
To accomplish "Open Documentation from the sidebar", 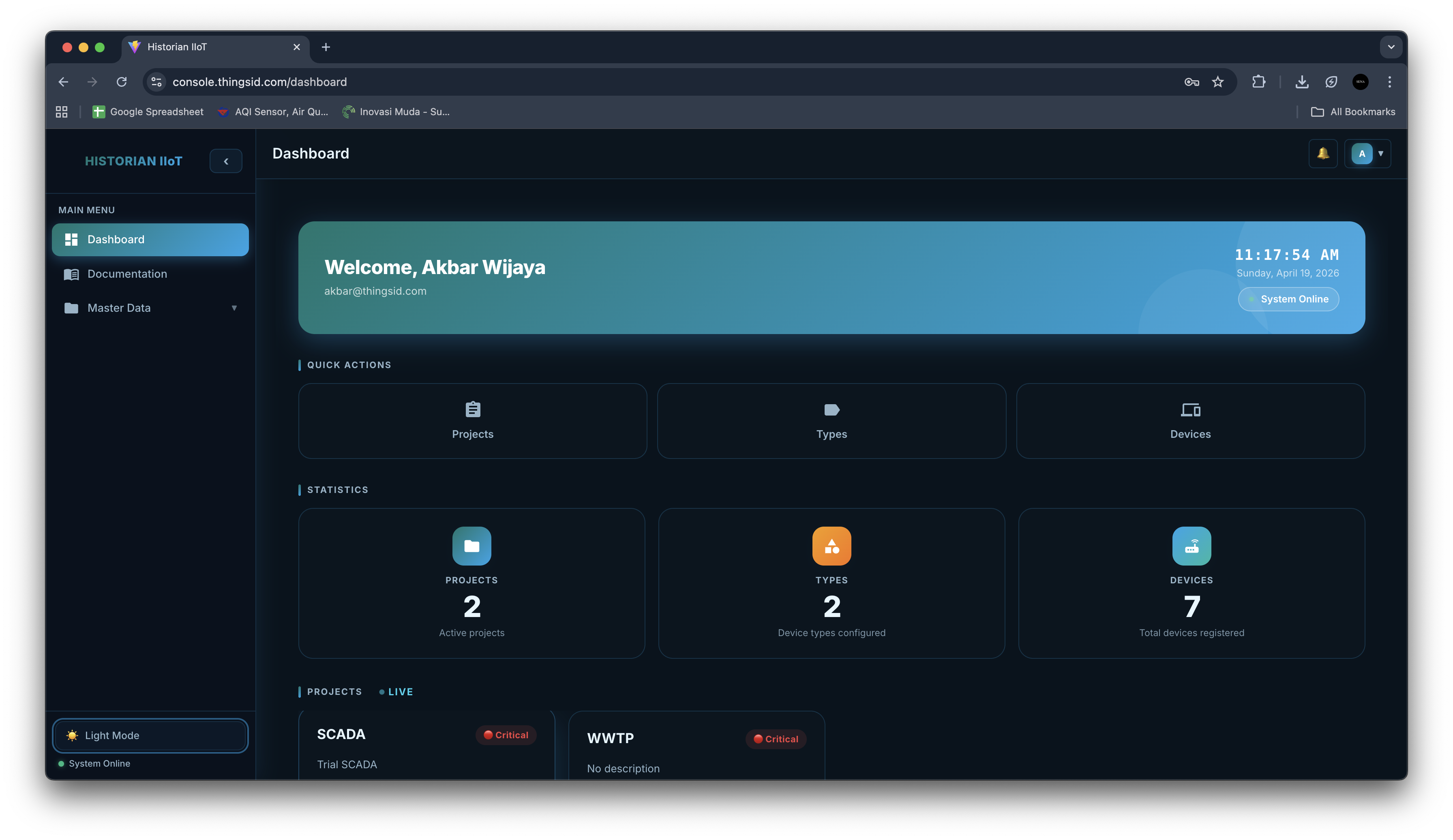I will coord(127,274).
